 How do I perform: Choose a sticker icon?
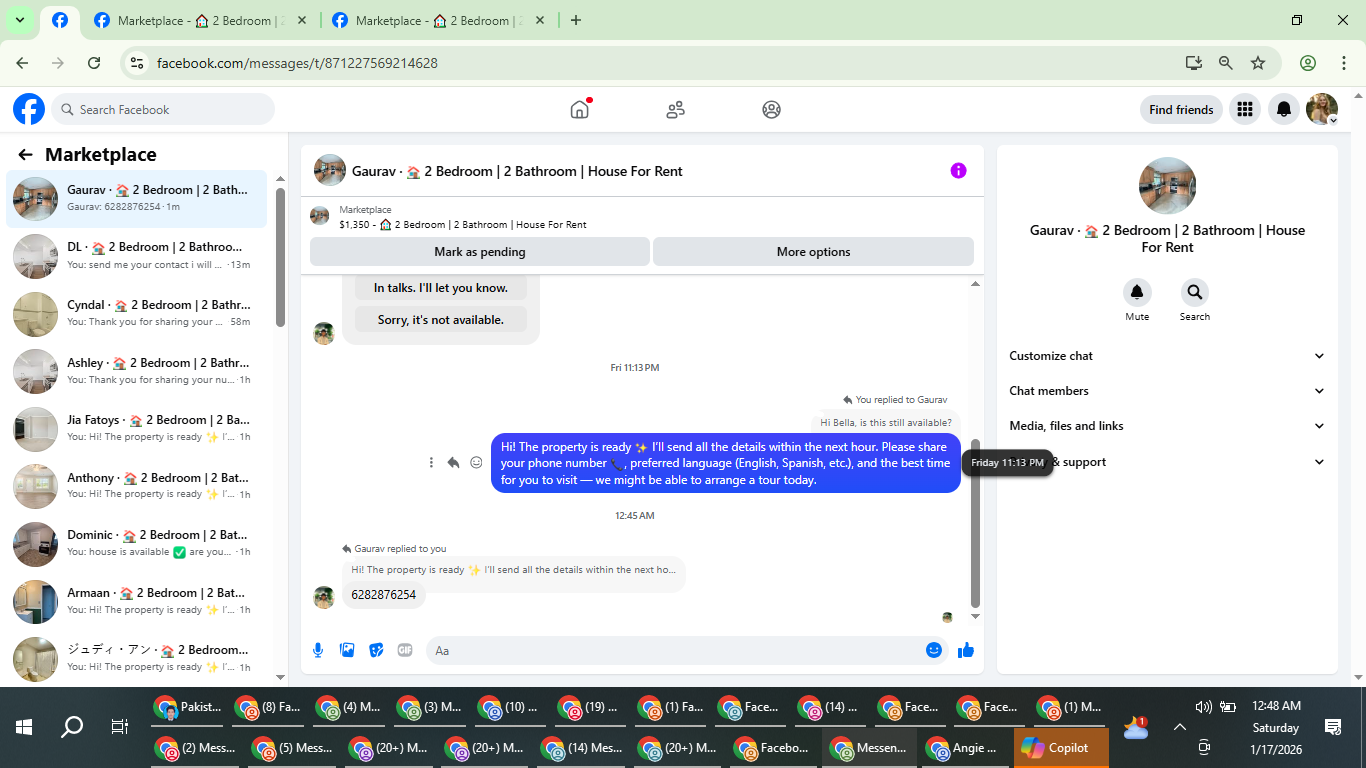point(376,650)
